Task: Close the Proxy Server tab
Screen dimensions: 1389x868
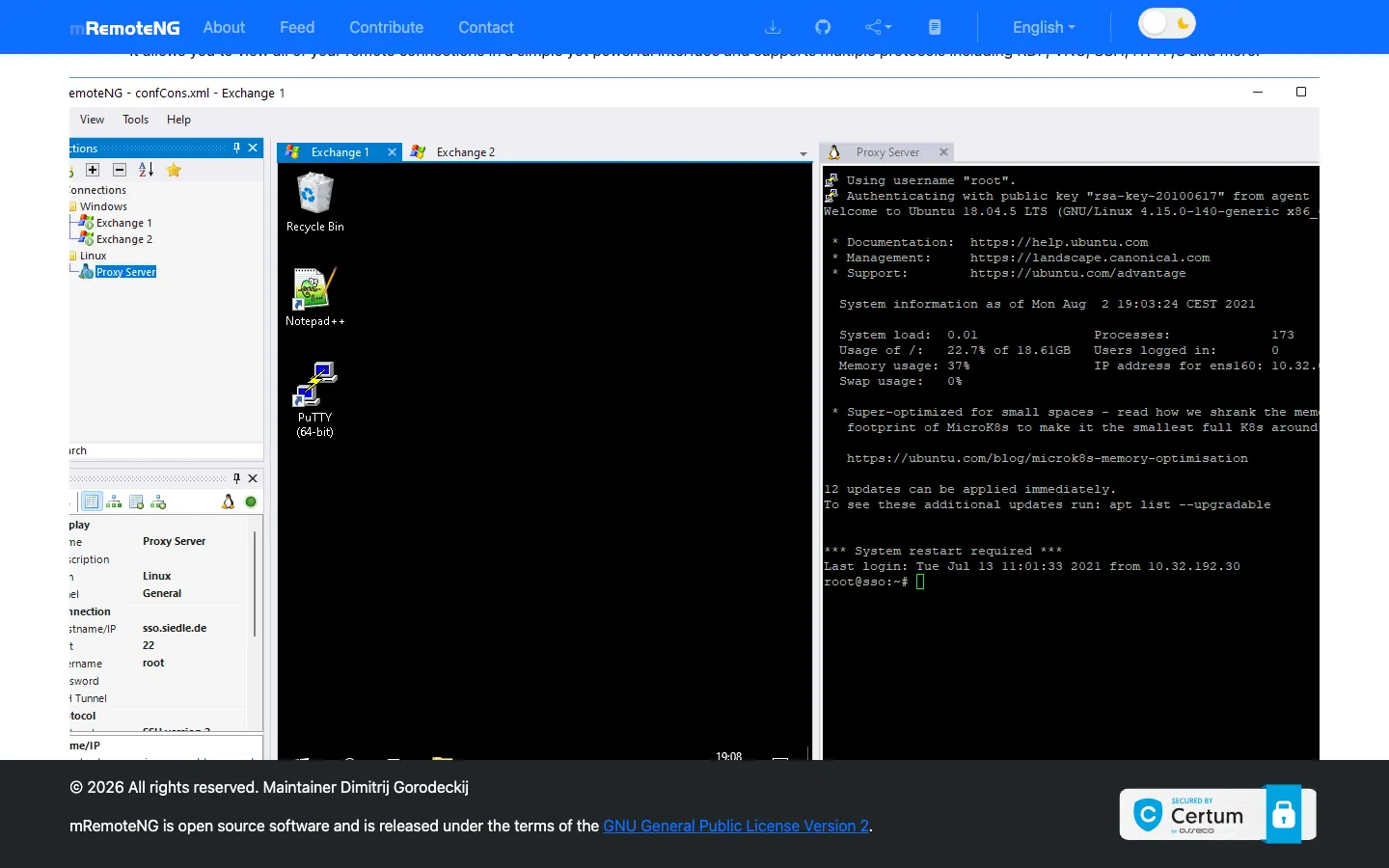Action: tap(943, 152)
